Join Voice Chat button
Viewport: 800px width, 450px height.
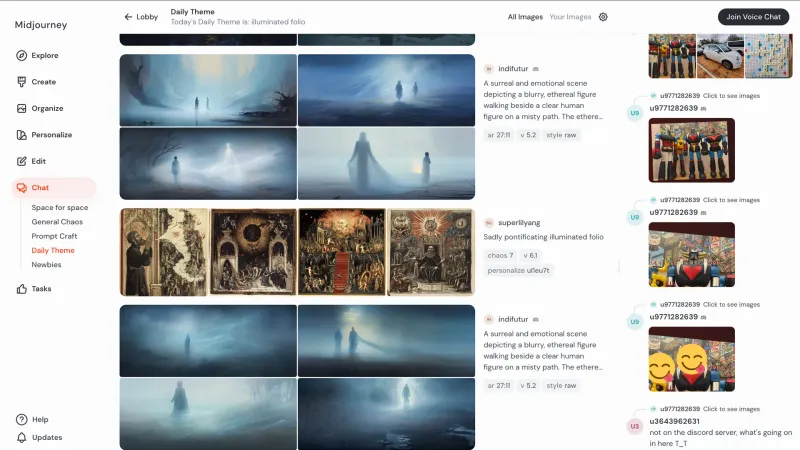[x=753, y=17]
